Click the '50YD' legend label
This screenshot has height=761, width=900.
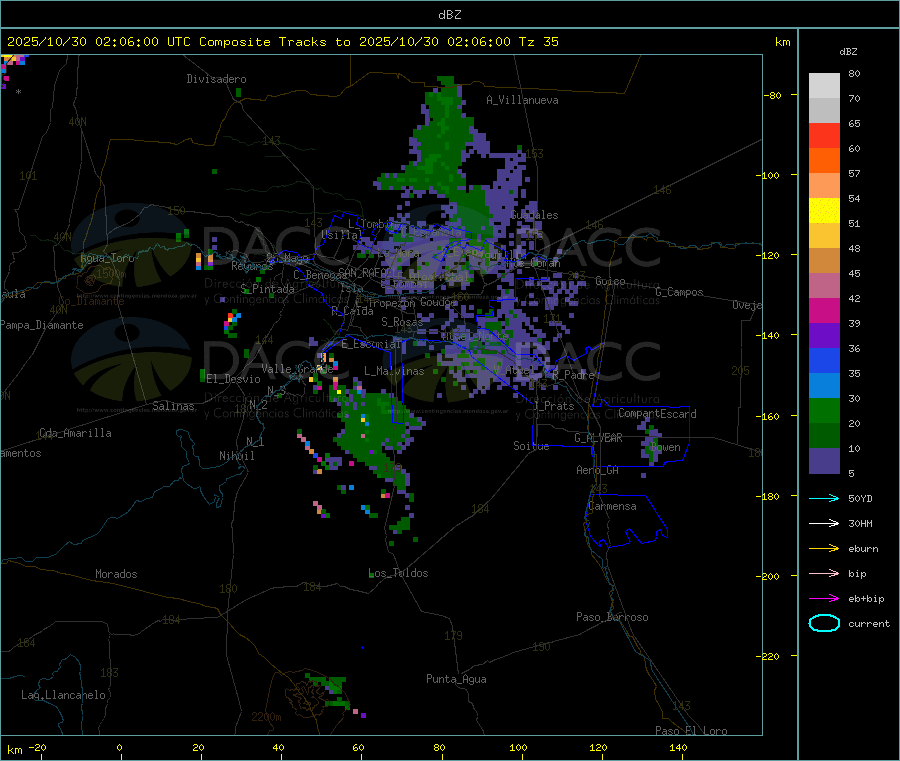[x=860, y=498]
